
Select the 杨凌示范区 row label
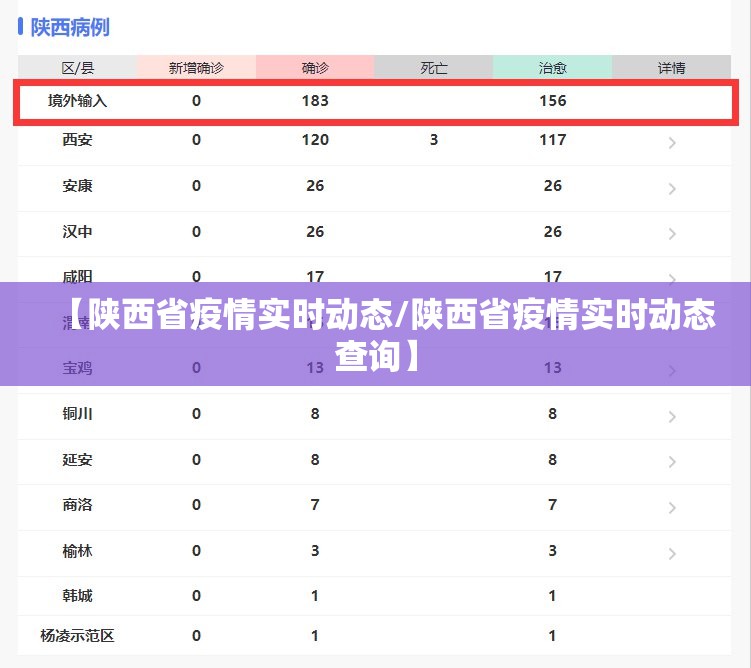[x=77, y=636]
